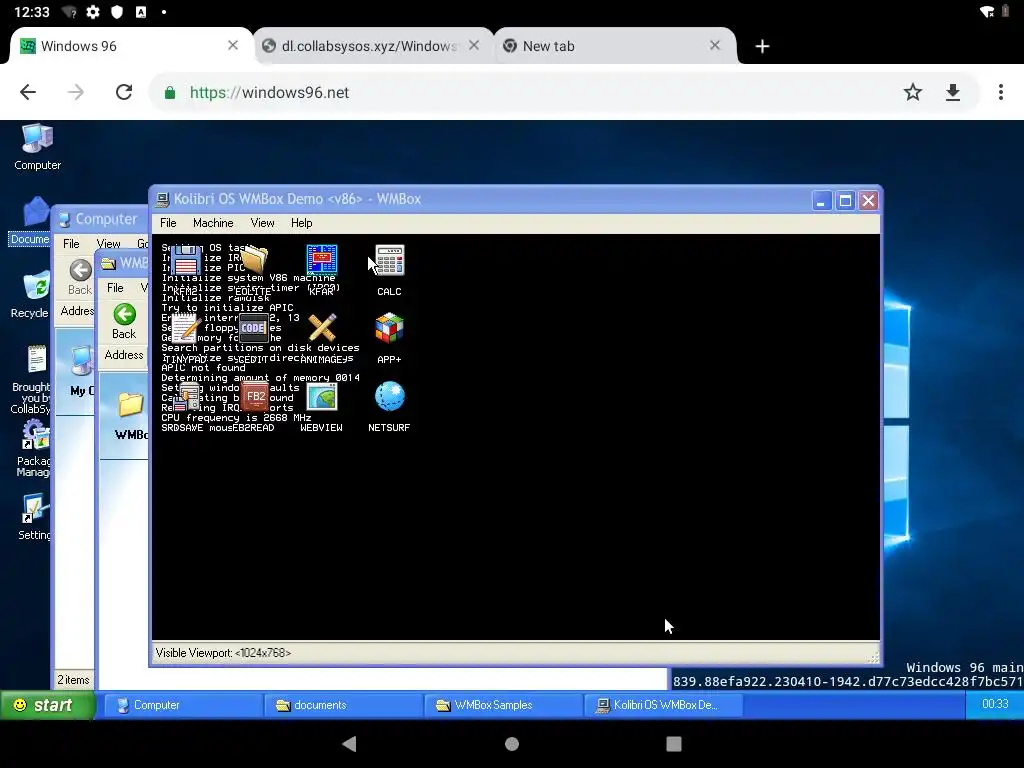Click the green padlock site info icon
Screen dimensions: 1024x768
tap(170, 93)
